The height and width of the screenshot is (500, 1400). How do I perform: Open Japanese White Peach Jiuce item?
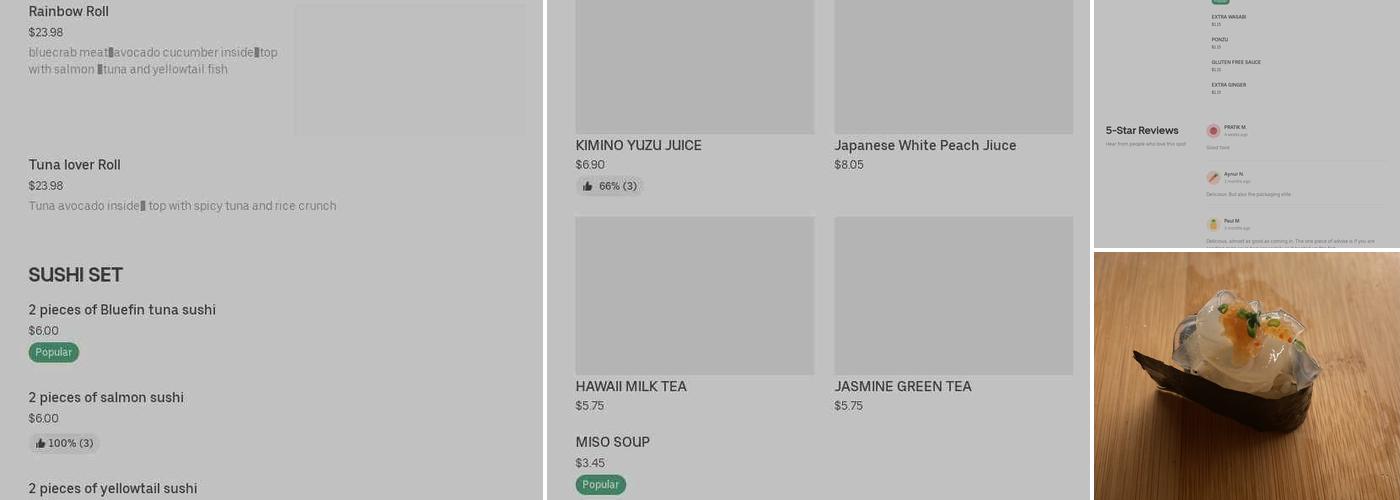[925, 146]
